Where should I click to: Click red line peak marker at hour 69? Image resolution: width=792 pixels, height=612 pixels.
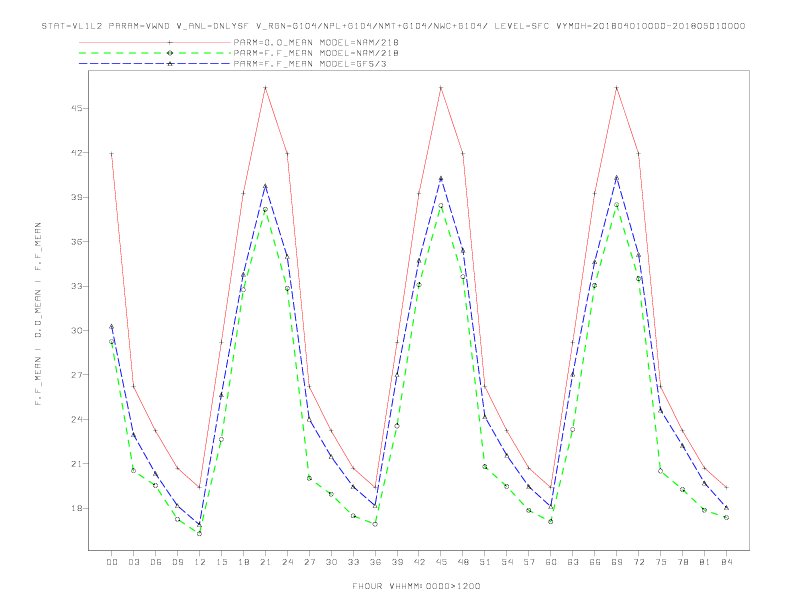(x=617, y=88)
